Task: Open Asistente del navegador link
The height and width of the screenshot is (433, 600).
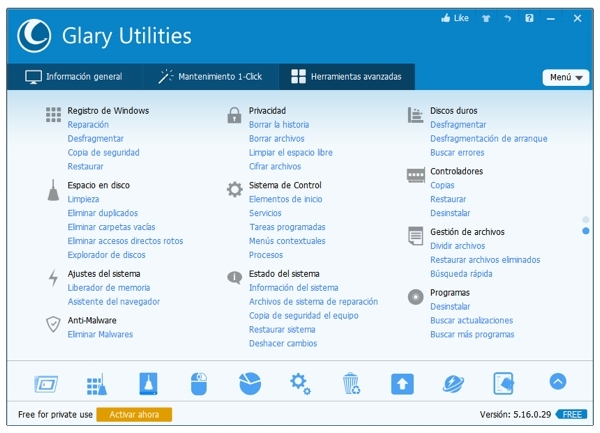Action: (x=114, y=302)
